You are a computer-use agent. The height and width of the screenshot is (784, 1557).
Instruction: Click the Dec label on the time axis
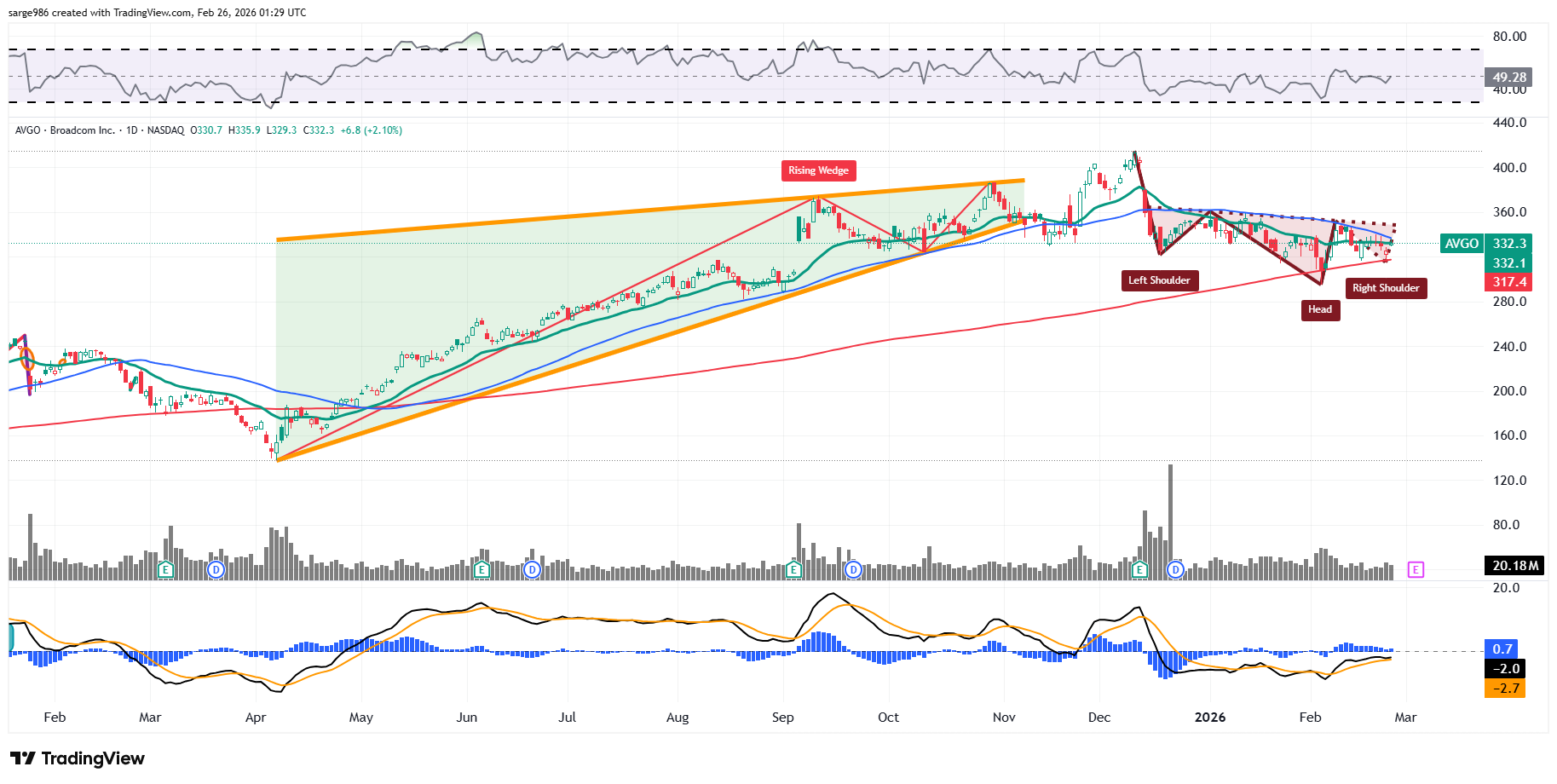point(1099,718)
